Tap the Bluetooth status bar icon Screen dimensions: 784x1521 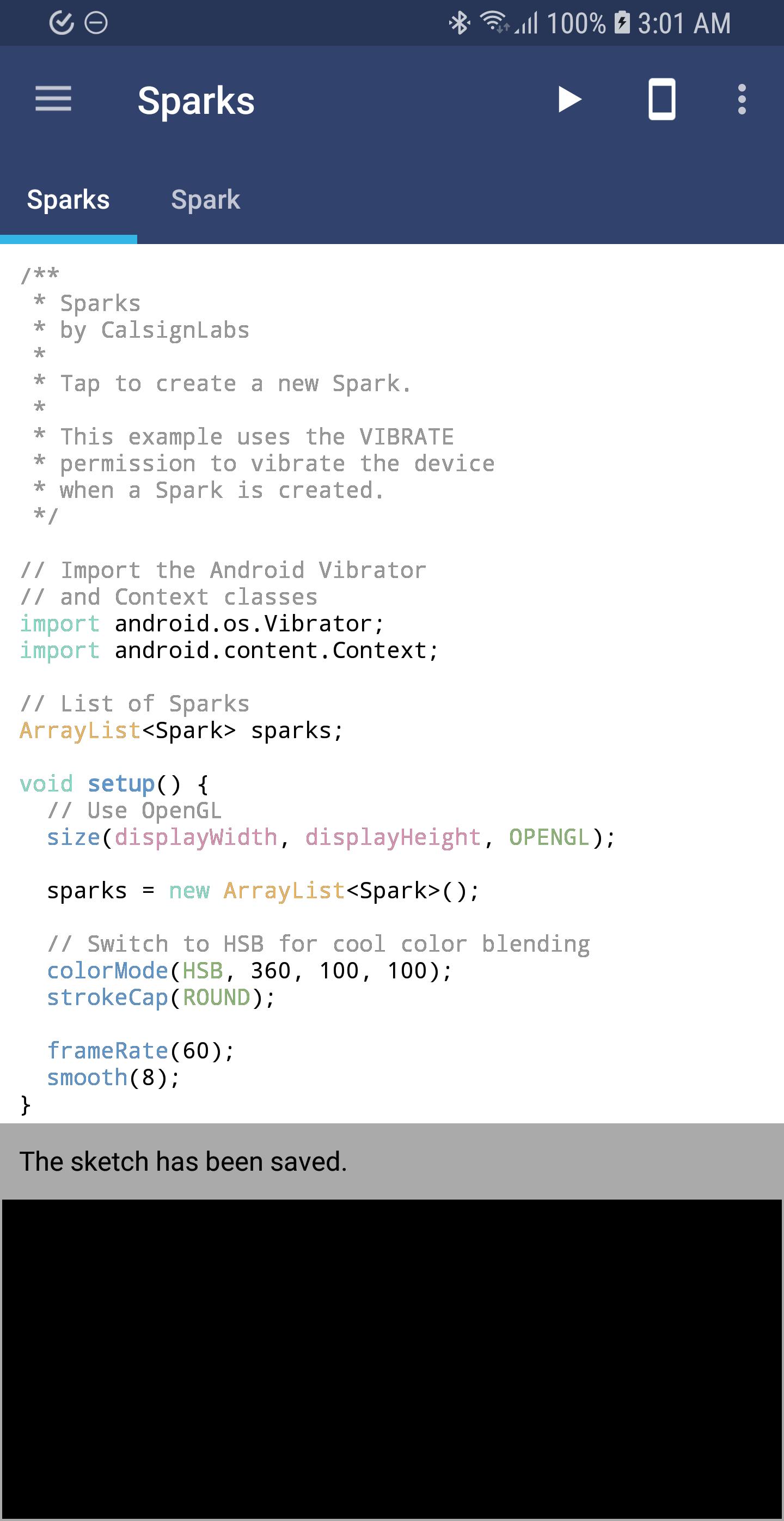click(x=459, y=23)
